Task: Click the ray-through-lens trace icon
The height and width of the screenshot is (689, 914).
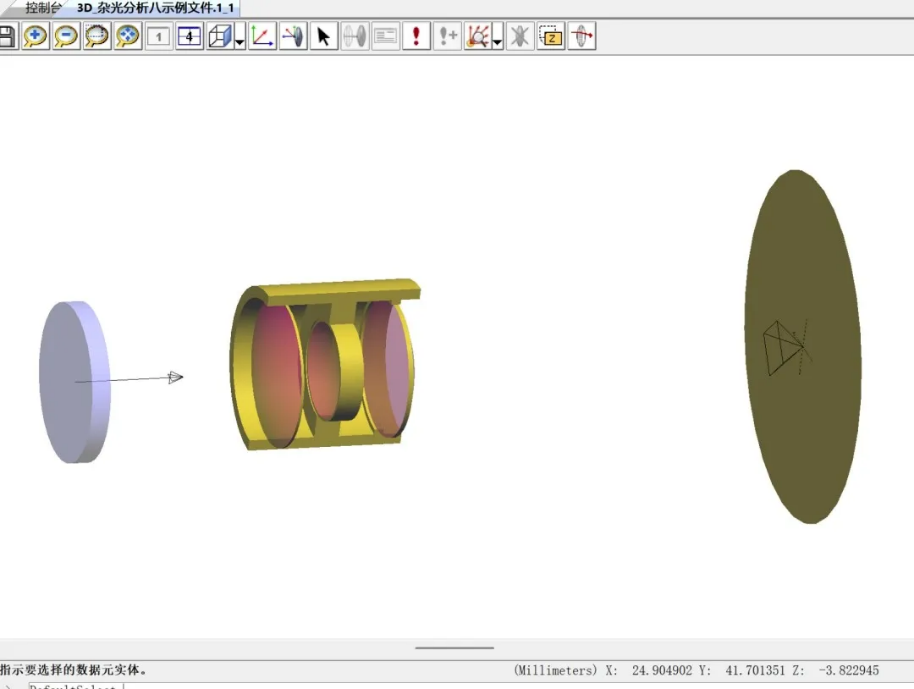Action: point(293,38)
